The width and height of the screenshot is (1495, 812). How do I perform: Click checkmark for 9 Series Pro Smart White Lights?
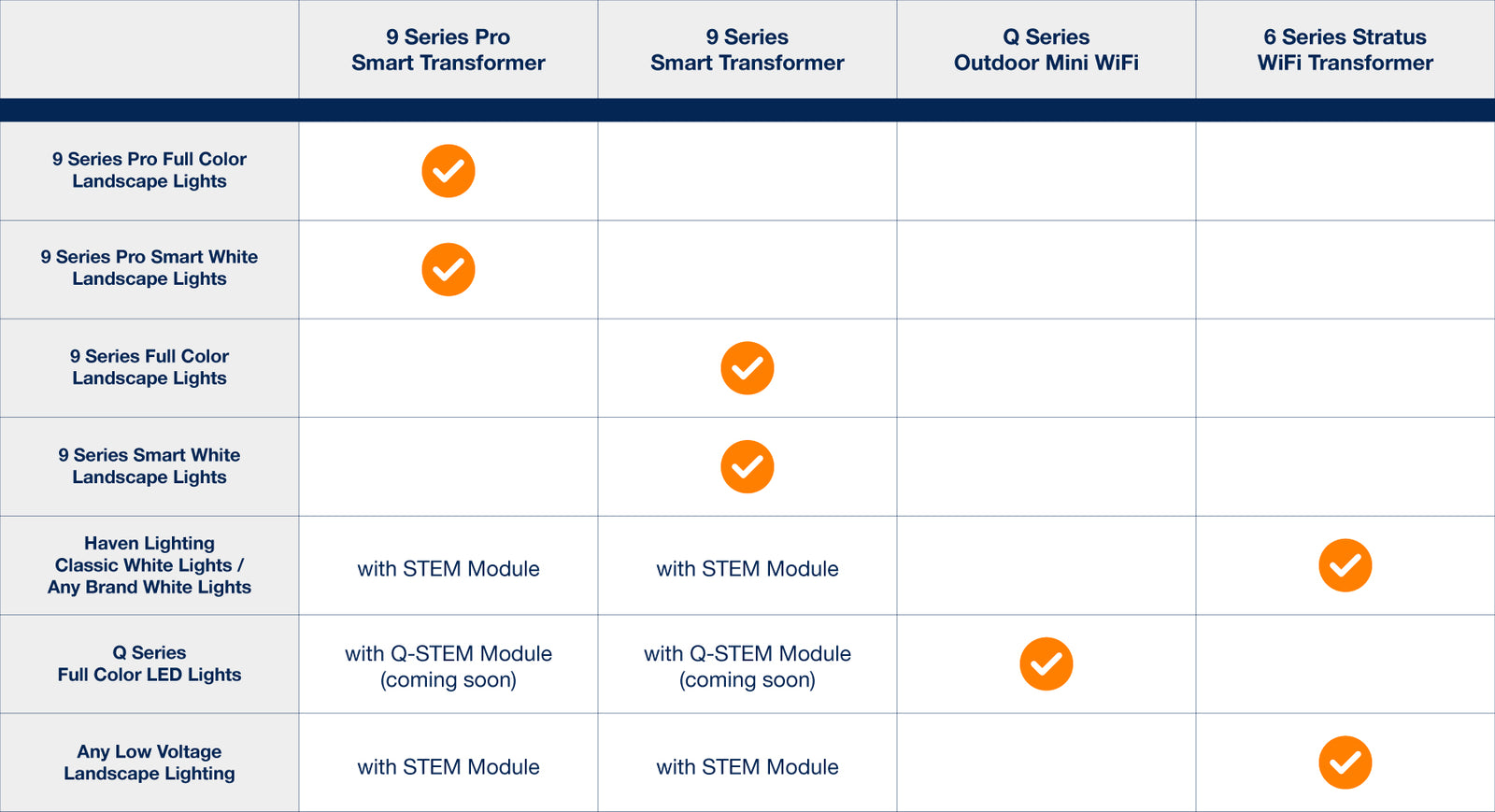tap(448, 270)
